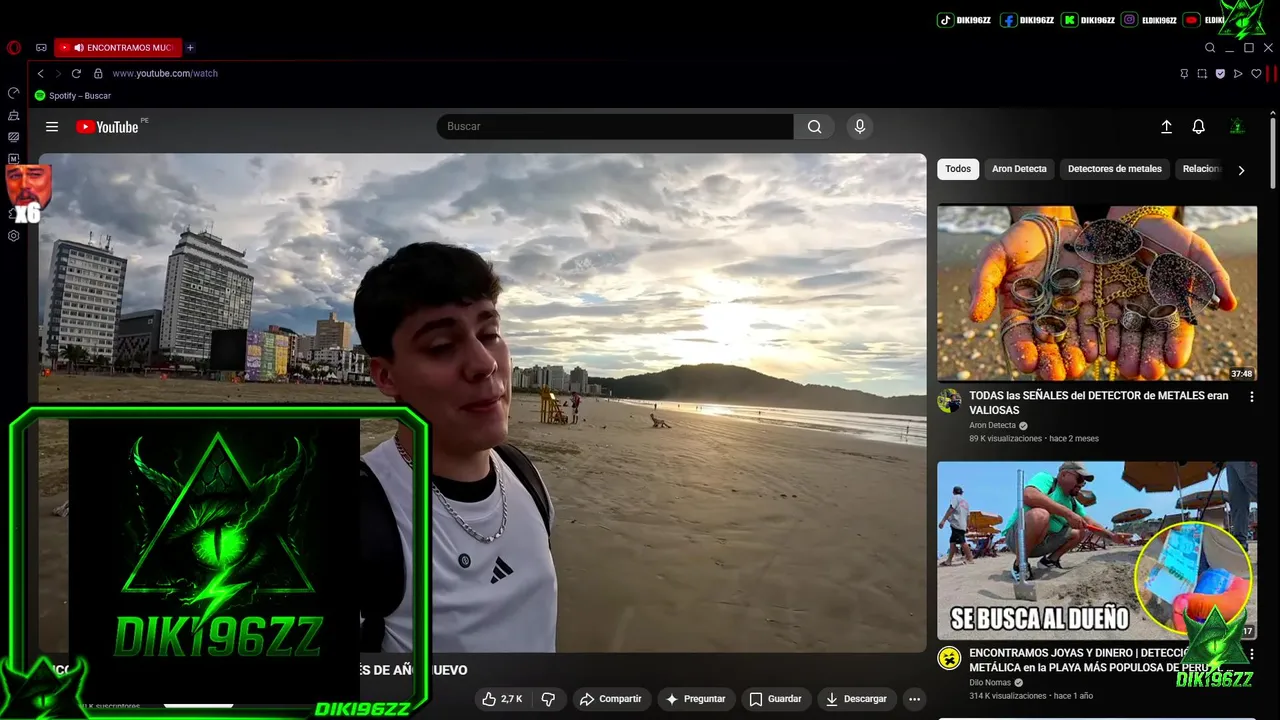Click the Preguntar button
The width and height of the screenshot is (1280, 720).
coord(696,699)
